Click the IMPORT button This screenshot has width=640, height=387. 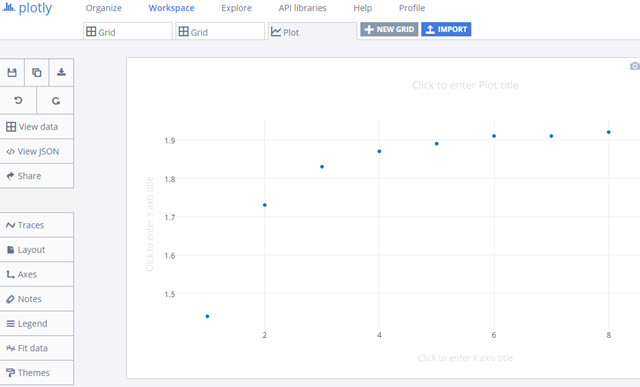446,29
